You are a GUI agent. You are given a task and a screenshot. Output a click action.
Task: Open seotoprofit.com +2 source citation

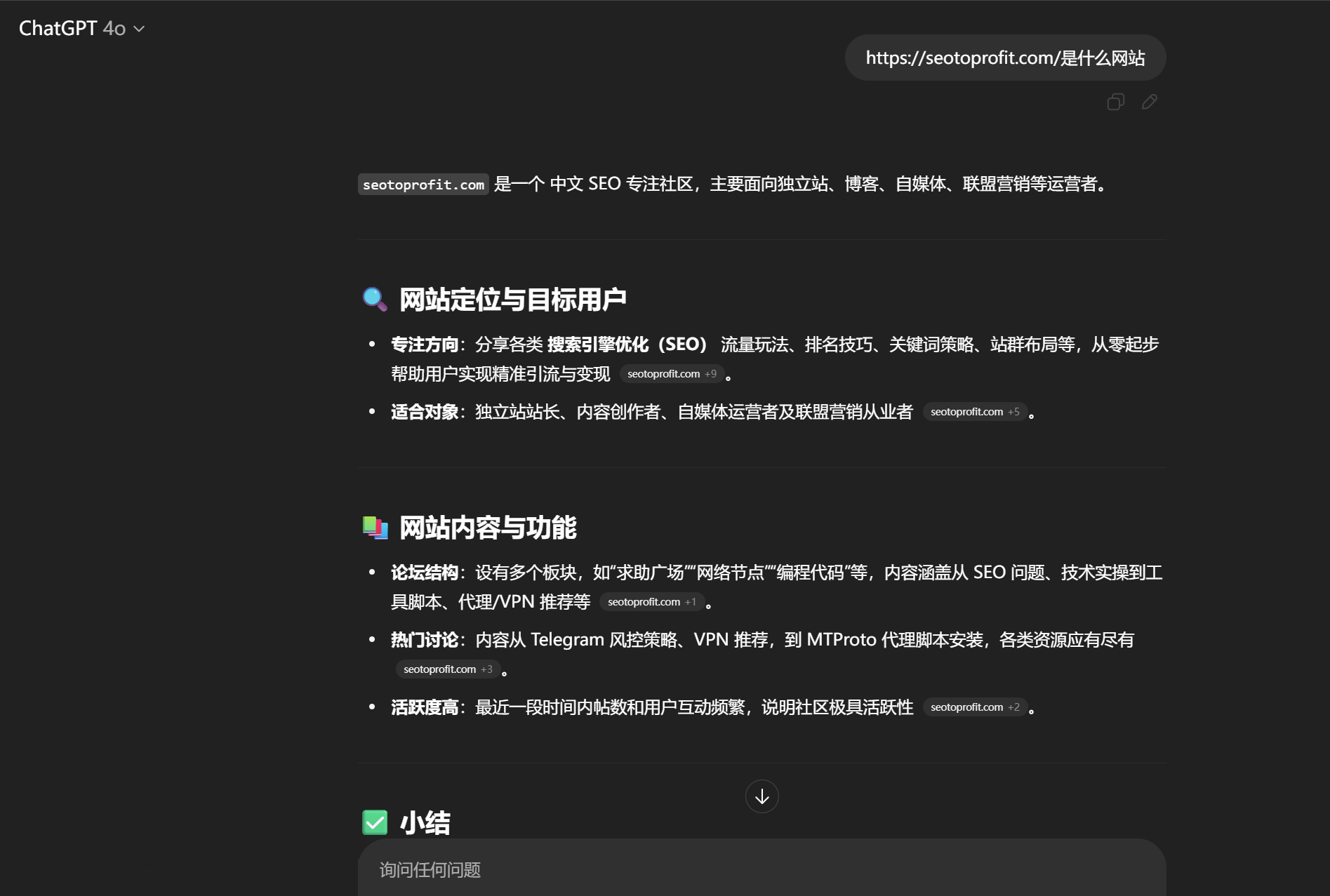[975, 707]
